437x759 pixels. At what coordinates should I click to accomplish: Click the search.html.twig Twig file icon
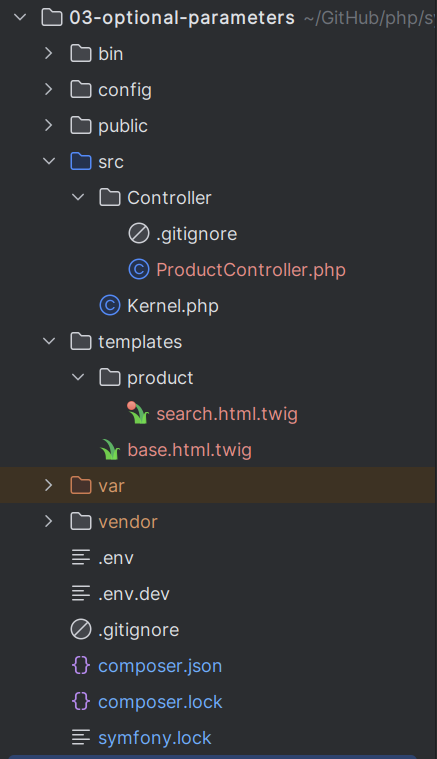[138, 413]
